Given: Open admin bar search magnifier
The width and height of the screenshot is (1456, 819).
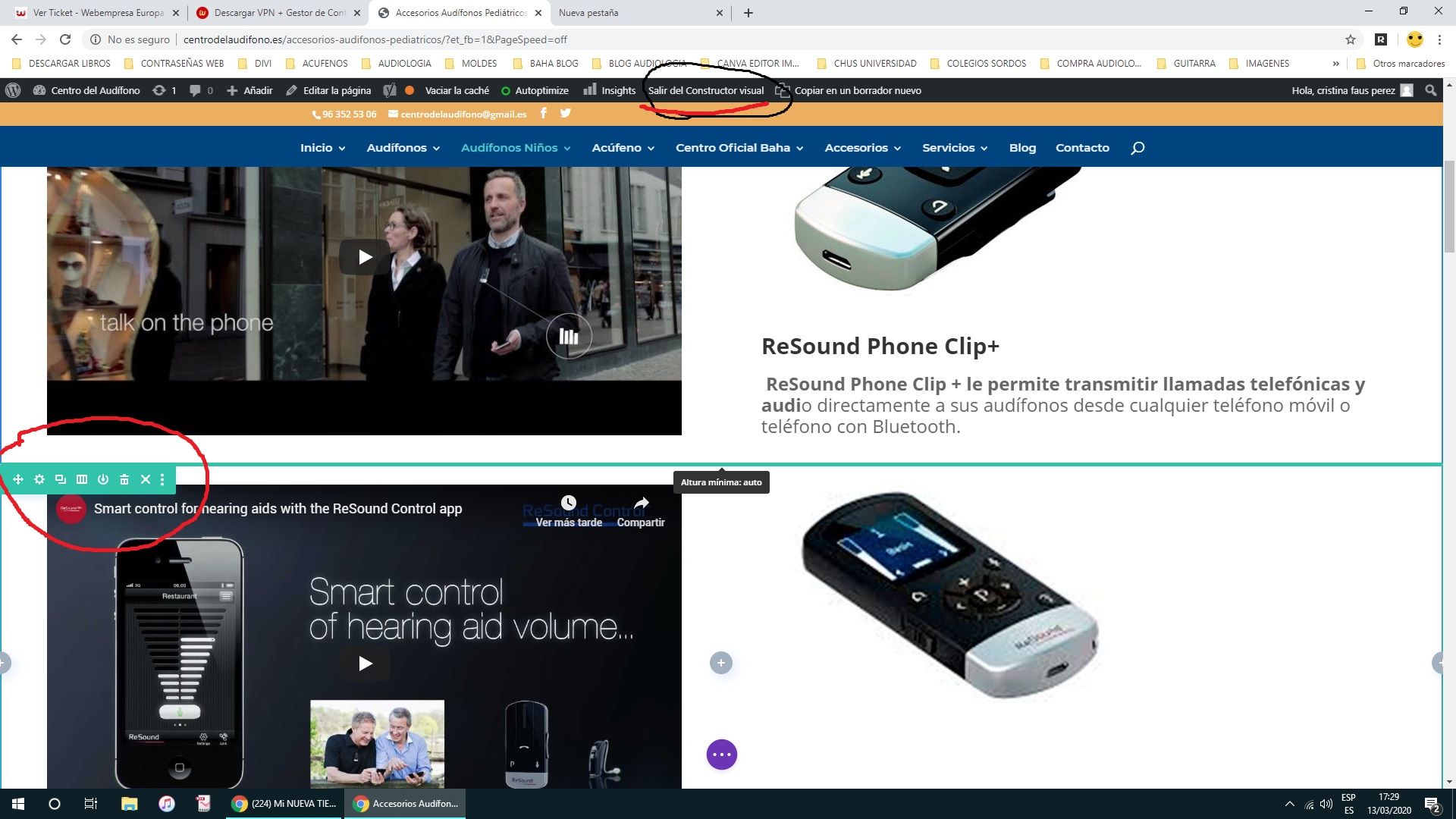Looking at the screenshot, I should [1431, 90].
